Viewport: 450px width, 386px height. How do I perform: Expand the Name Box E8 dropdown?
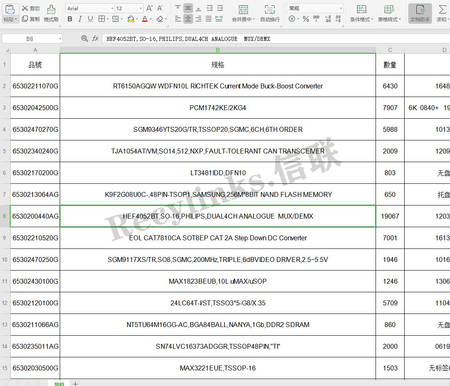point(60,39)
